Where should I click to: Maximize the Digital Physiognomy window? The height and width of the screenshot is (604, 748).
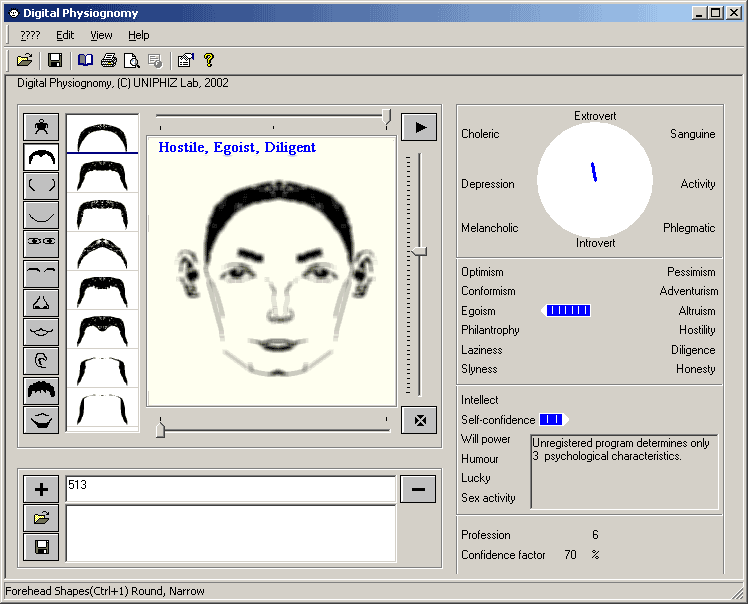pos(716,13)
